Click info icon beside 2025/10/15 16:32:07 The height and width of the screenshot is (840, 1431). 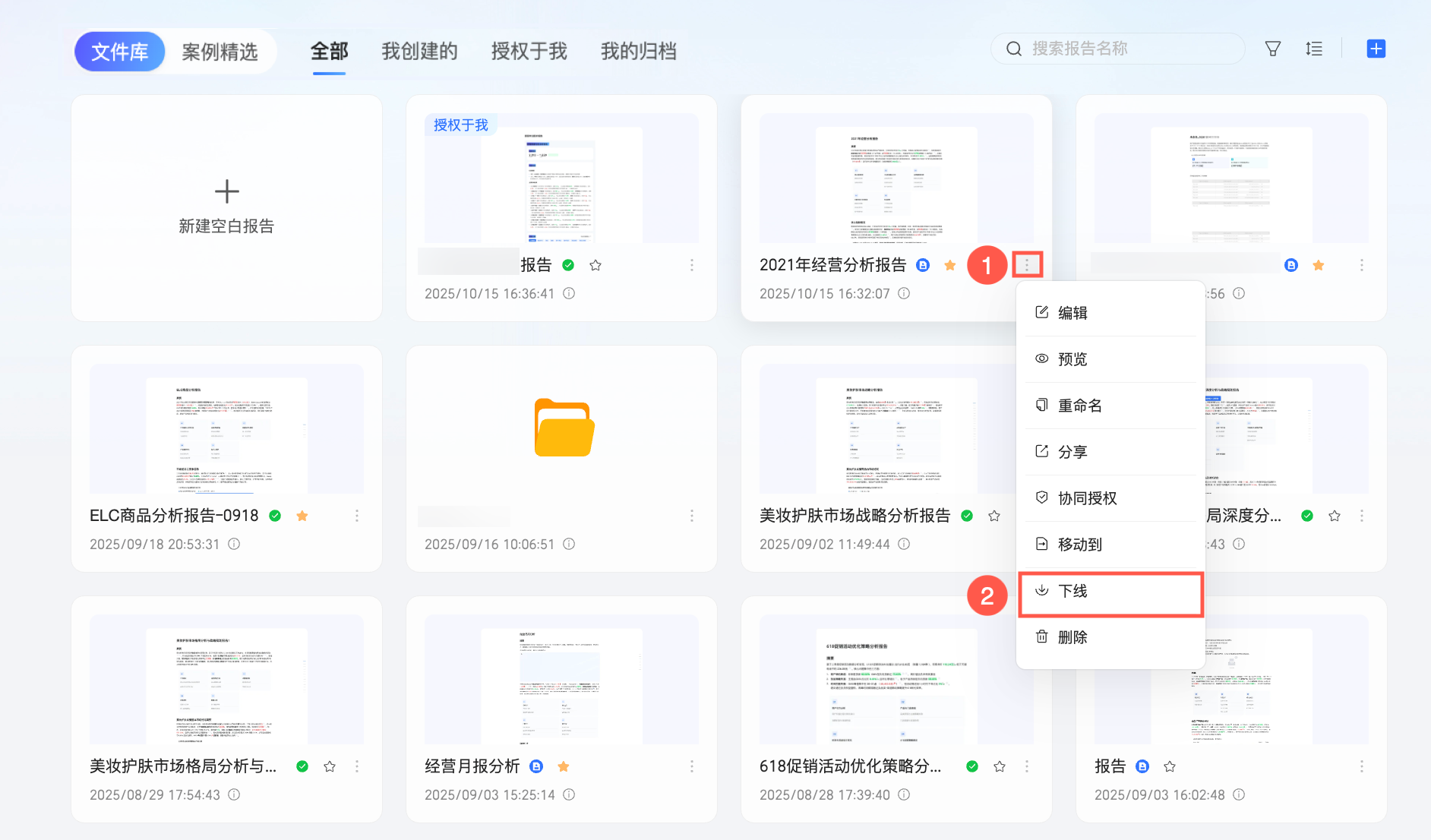click(904, 293)
